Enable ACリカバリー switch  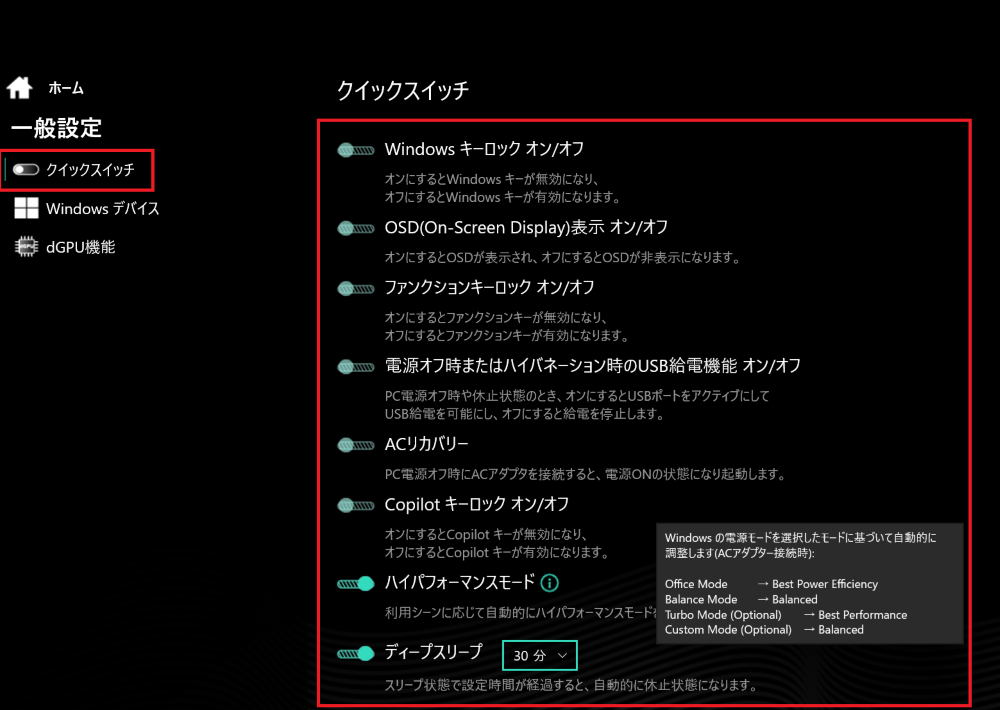click(x=355, y=444)
